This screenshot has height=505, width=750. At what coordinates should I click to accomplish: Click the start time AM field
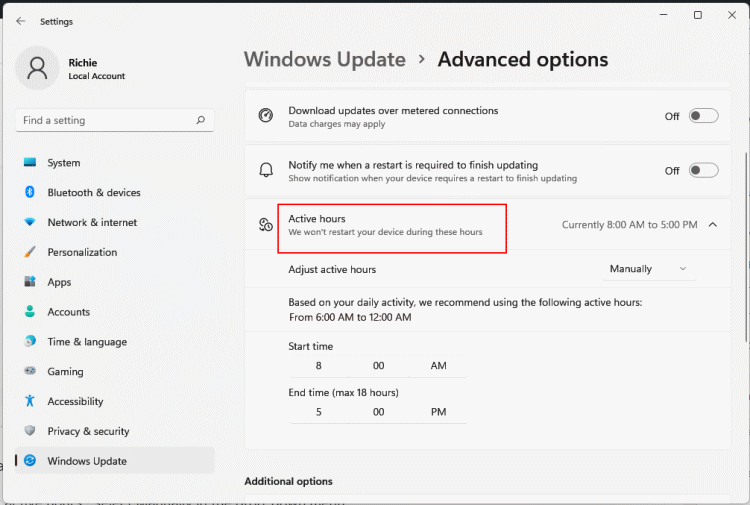point(438,366)
